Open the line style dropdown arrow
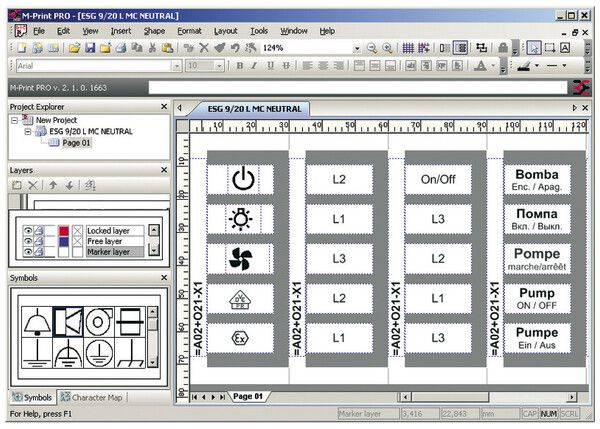The height and width of the screenshot is (429, 600). pos(564,66)
